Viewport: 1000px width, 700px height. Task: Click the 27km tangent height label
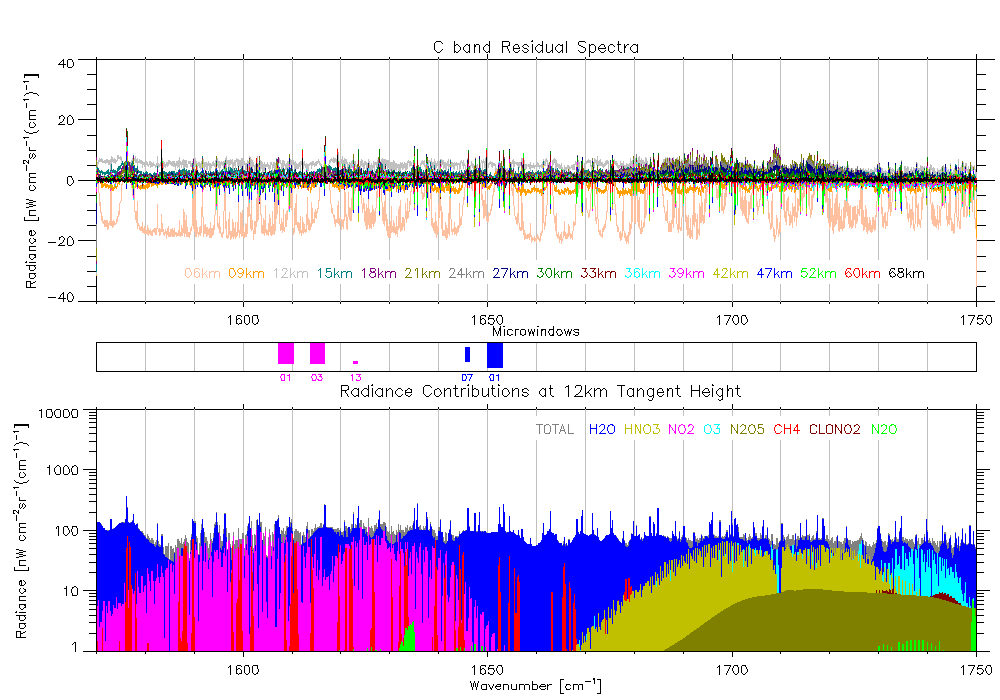point(511,273)
